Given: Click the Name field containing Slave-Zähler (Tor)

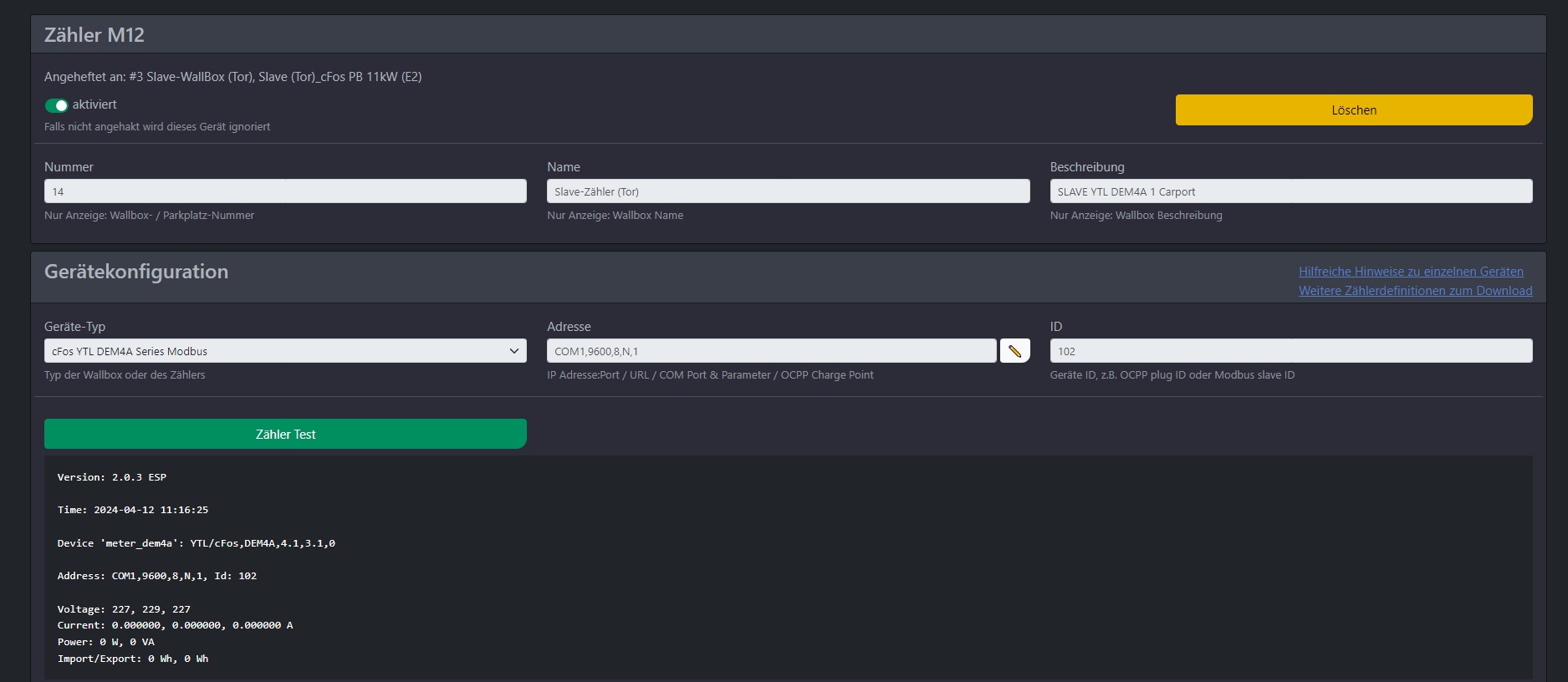Looking at the screenshot, I should (x=788, y=191).
